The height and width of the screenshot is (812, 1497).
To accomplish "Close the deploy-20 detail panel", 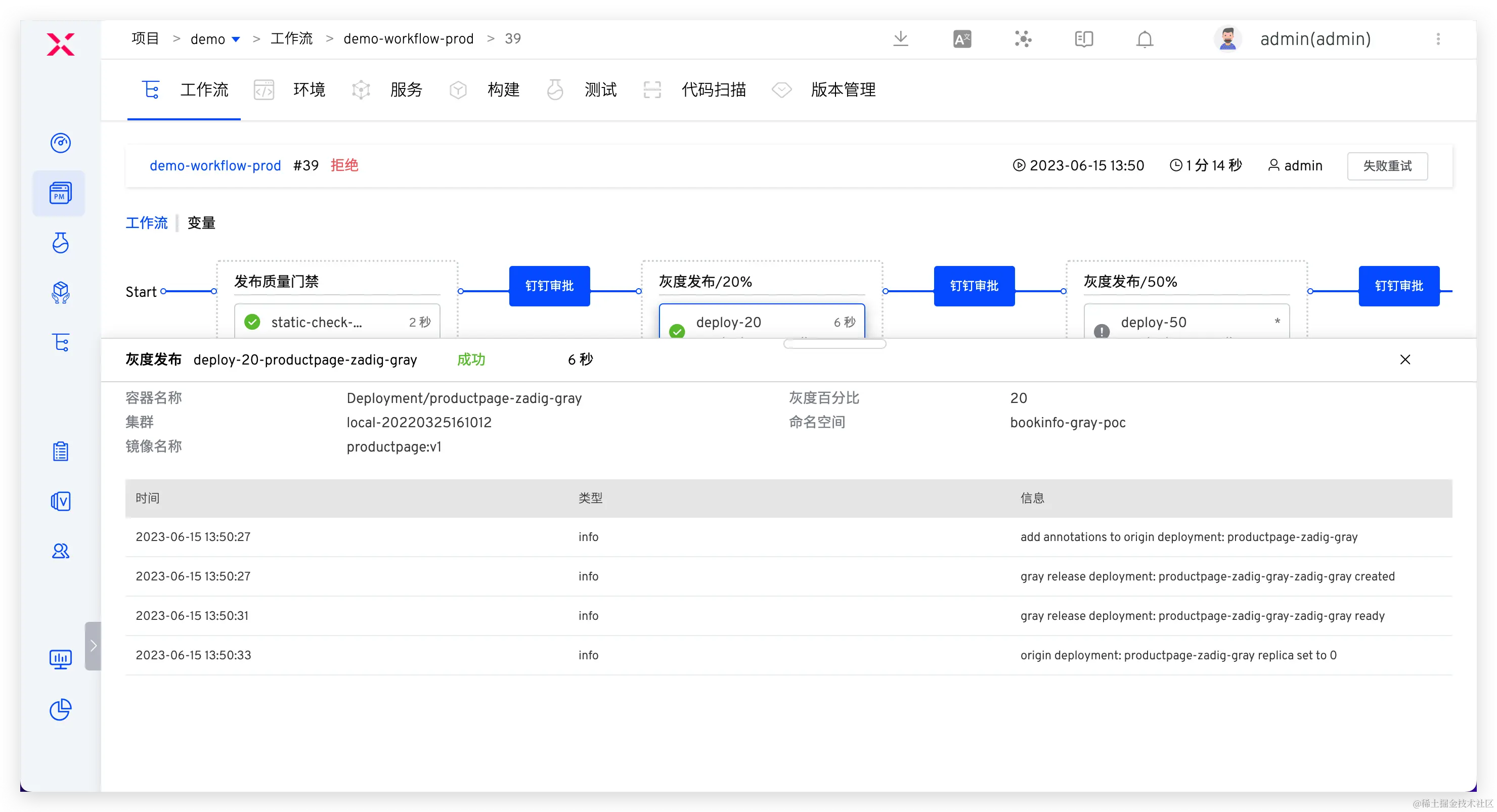I will (x=1404, y=359).
